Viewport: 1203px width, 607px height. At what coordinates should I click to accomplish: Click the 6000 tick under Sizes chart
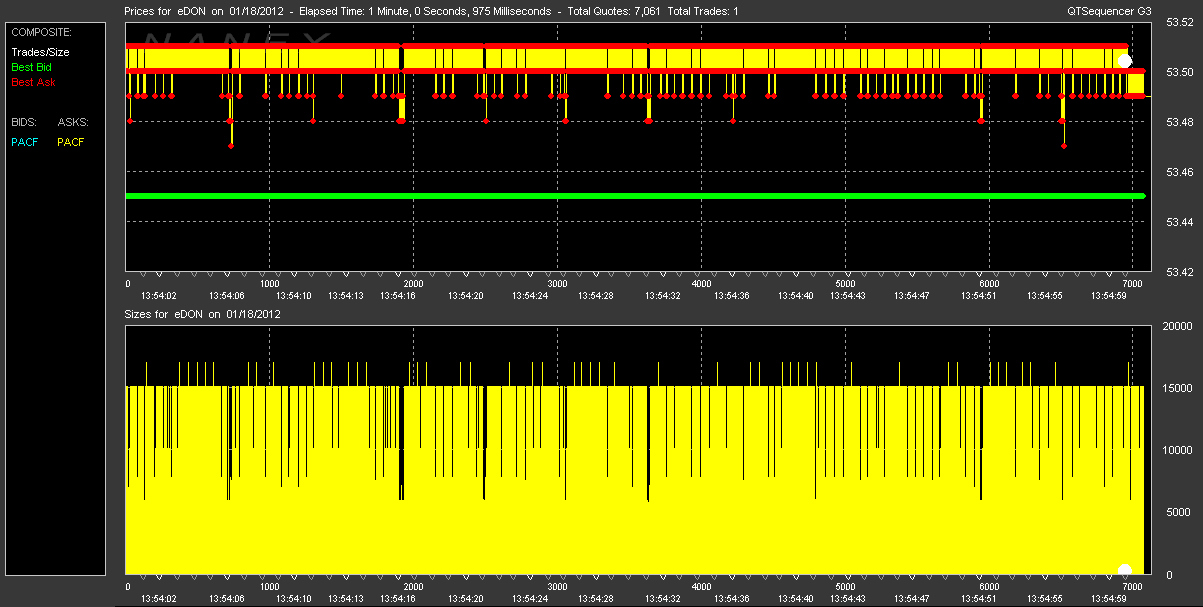(988, 588)
